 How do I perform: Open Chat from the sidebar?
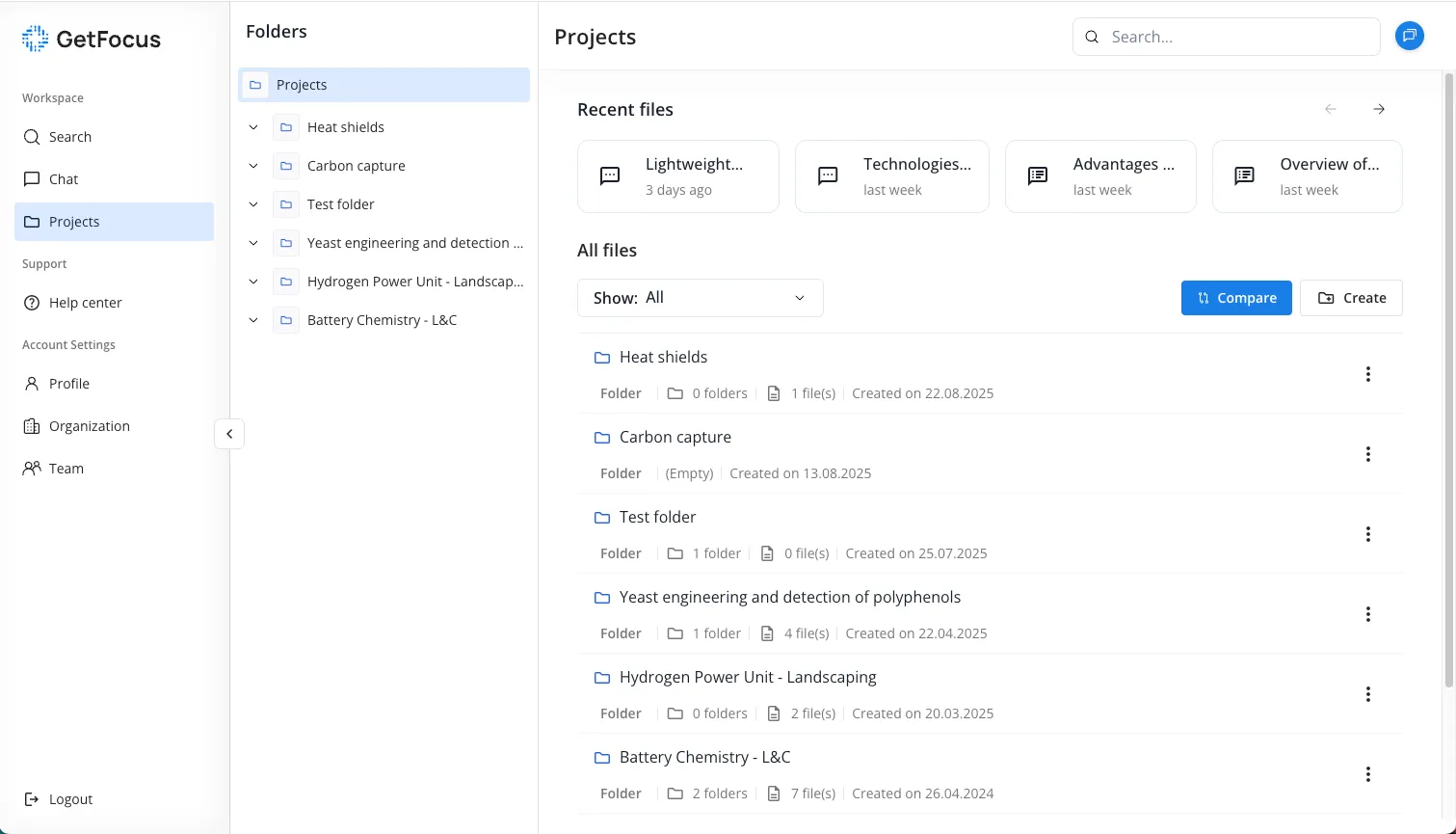[114, 179]
